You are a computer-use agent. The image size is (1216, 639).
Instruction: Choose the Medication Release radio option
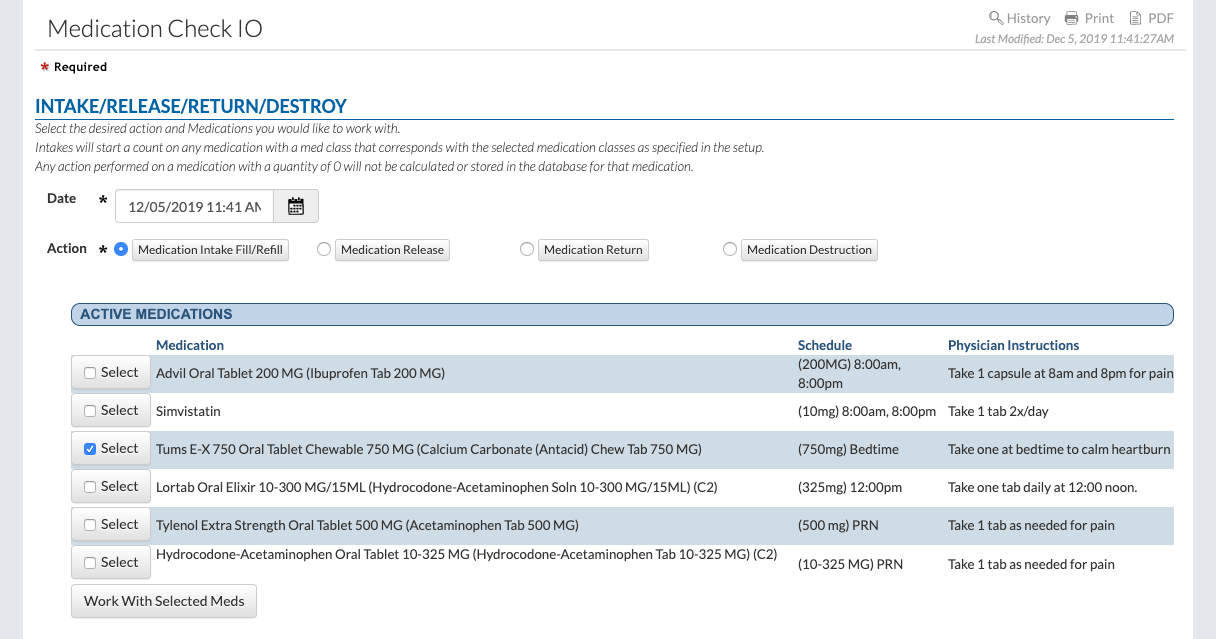324,250
